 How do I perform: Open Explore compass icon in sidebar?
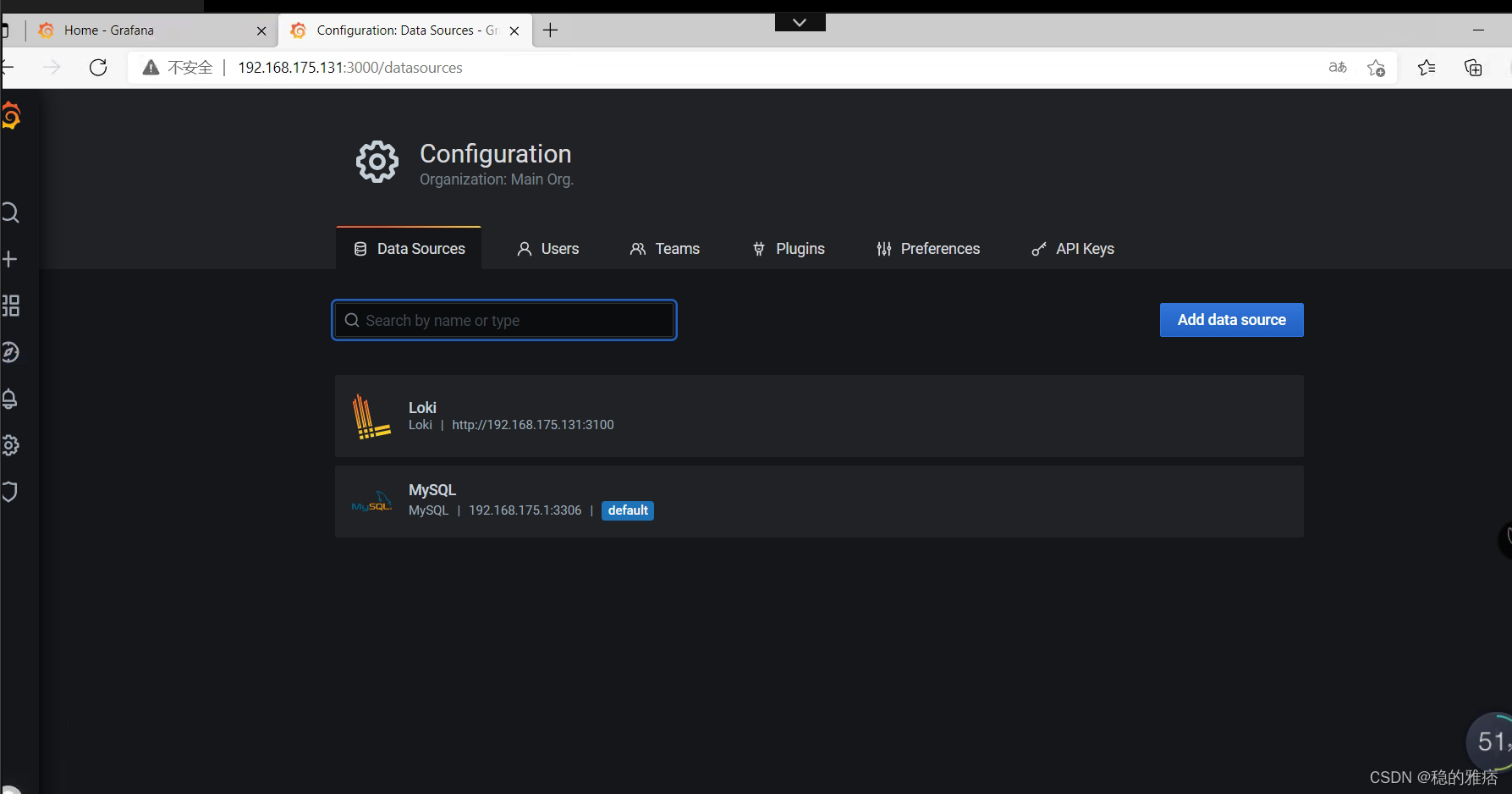[x=10, y=352]
